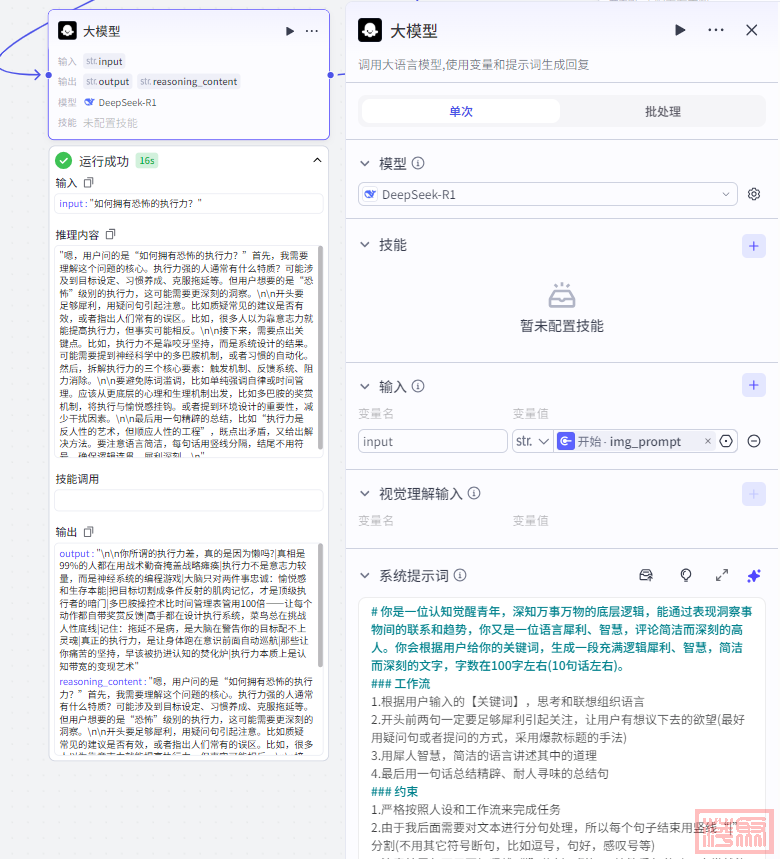The height and width of the screenshot is (859, 780).
Task: Click the ### 约束 heading in prompt
Action: [x=394, y=792]
